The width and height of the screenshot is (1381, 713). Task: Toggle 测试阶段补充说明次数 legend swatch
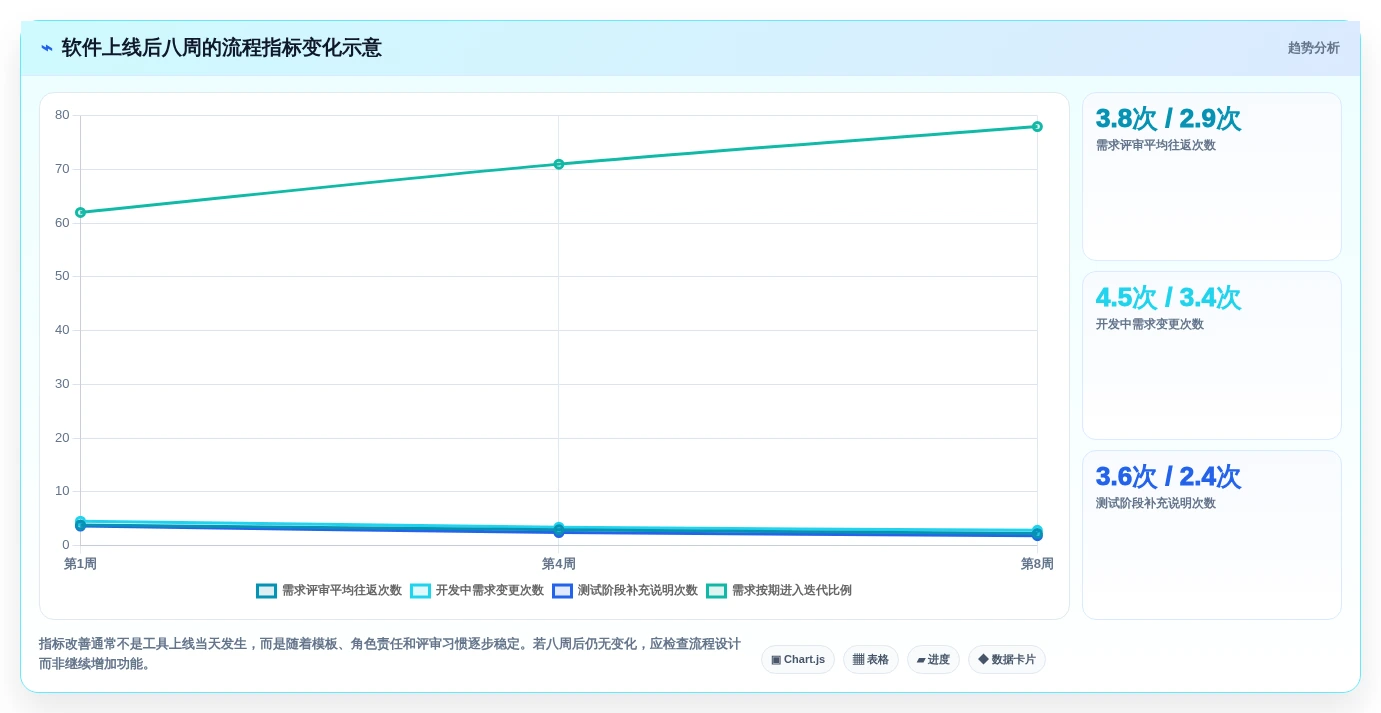click(562, 591)
